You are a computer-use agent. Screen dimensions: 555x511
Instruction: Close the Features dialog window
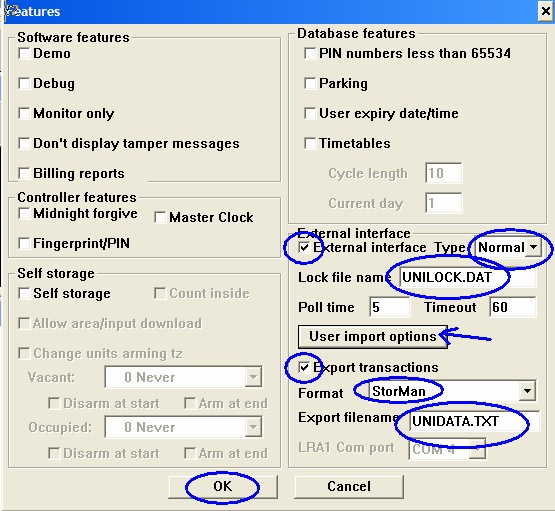tap(545, 11)
